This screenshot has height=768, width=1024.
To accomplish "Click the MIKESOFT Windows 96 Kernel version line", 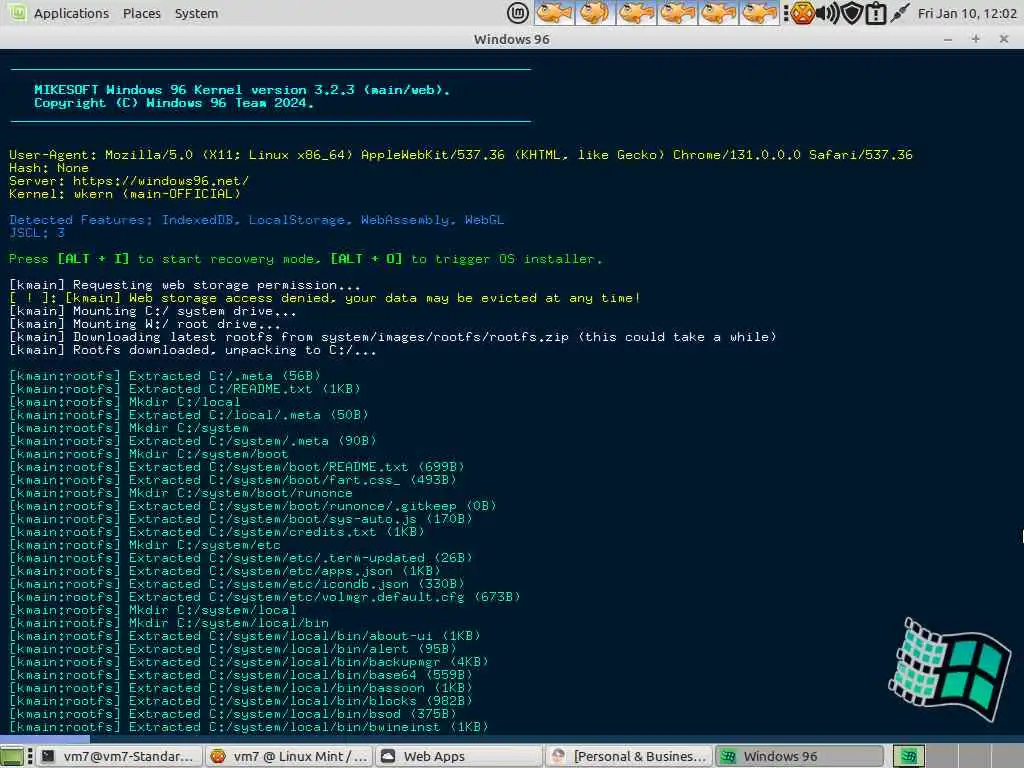I will [x=242, y=89].
